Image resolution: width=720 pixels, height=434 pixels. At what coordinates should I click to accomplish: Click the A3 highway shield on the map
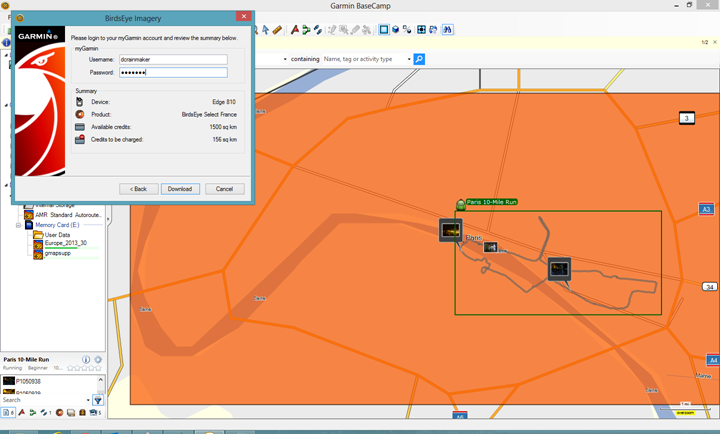pyautogui.click(x=706, y=209)
